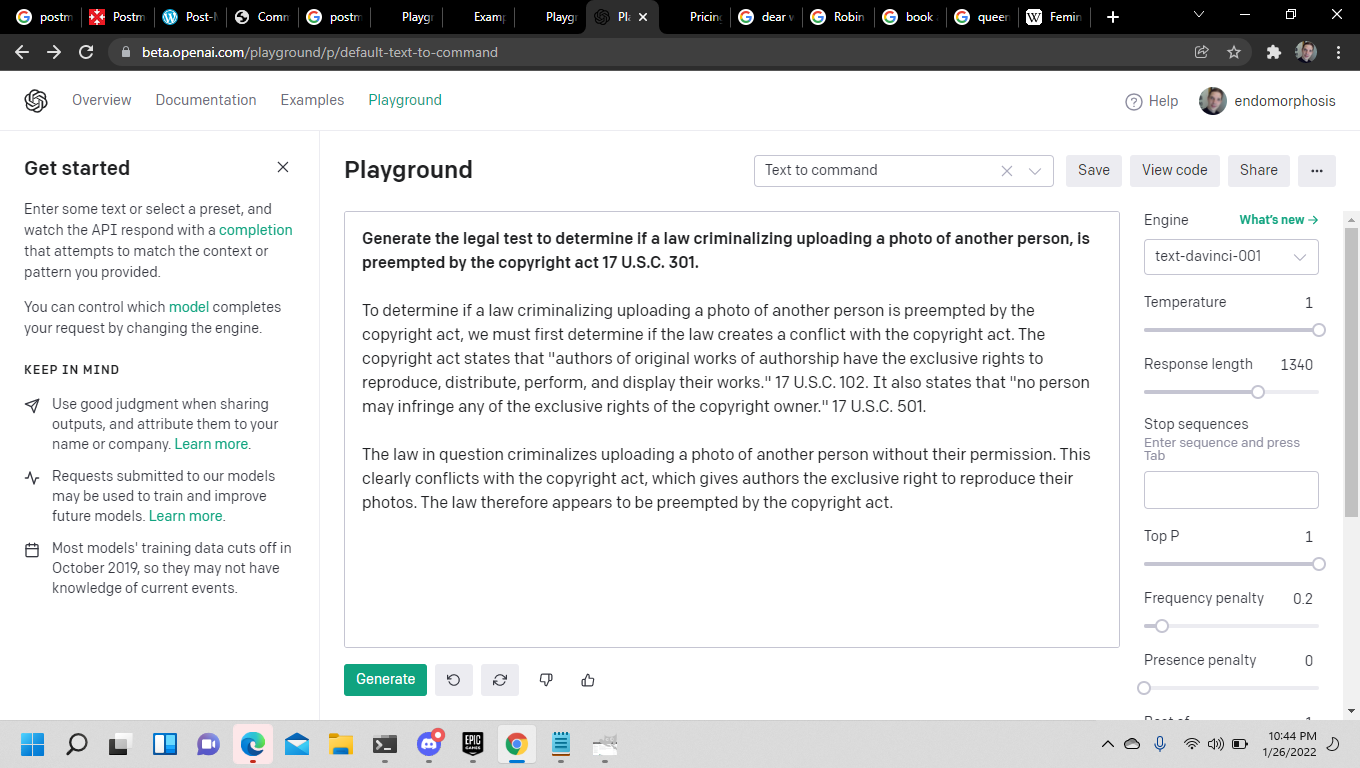The height and width of the screenshot is (768, 1360).
Task: Reload the page with the browser refresh icon
Action: pos(86,52)
